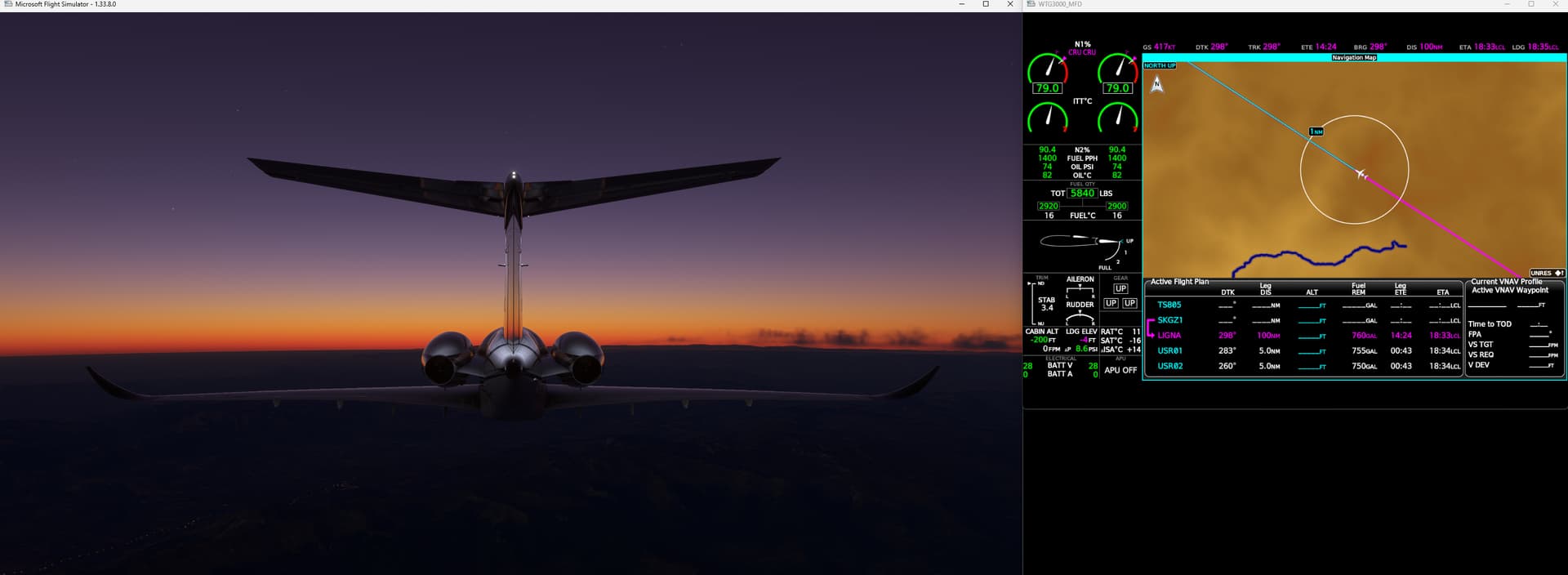Click the left N1% engine gauge
The height and width of the screenshot is (575, 1568).
[1047, 72]
